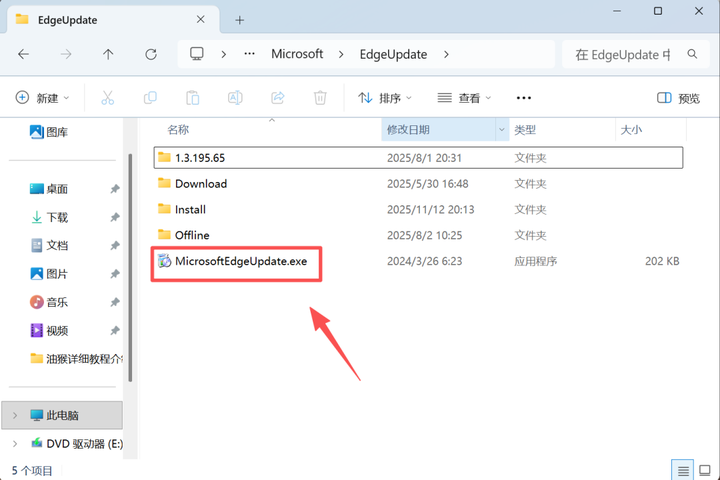Click the Cut scissors icon
Screen dimensions: 720x480
(x=107, y=98)
